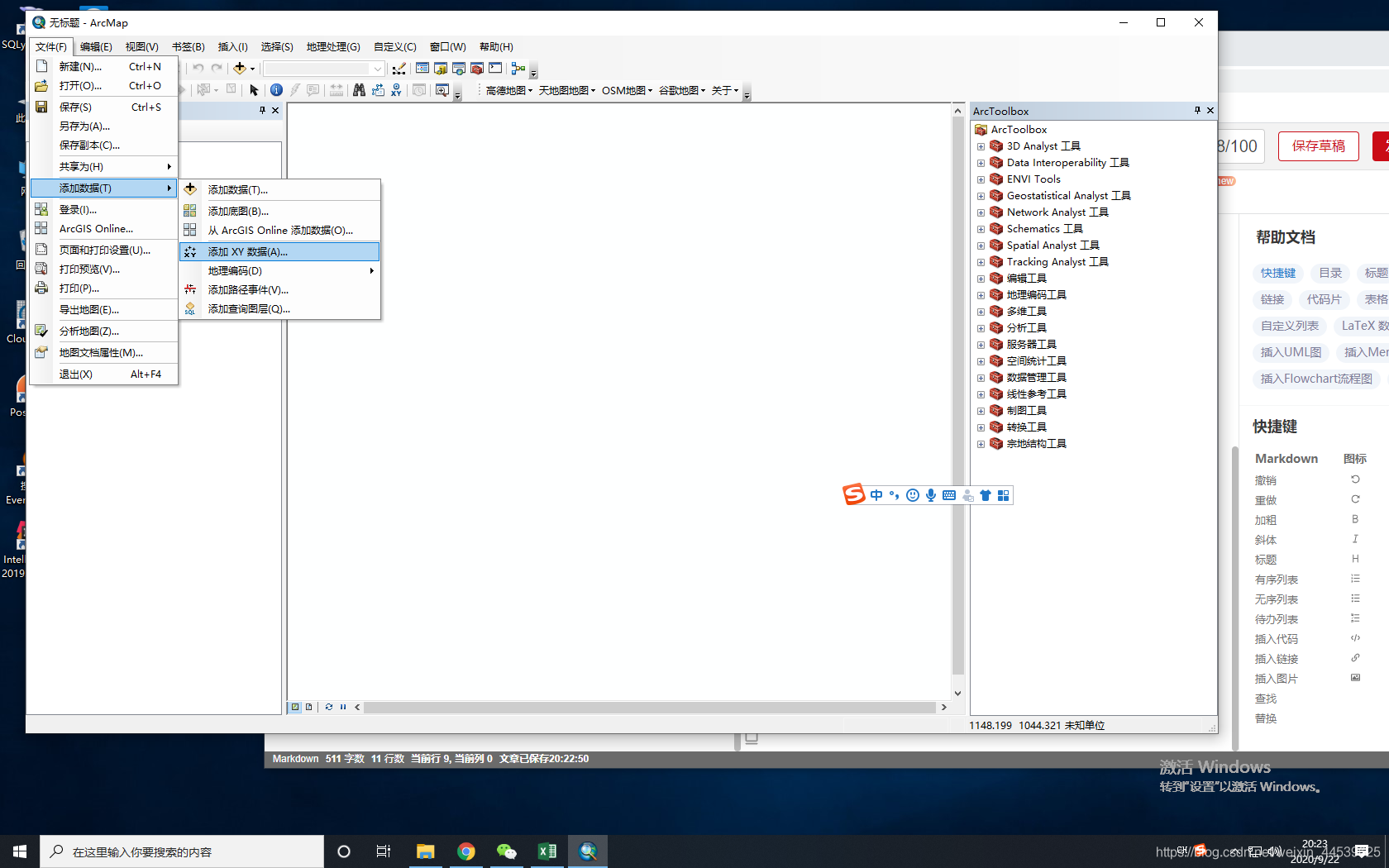Open the 自定义(C) menu
Viewport: 1389px width, 868px height.
tap(395, 46)
